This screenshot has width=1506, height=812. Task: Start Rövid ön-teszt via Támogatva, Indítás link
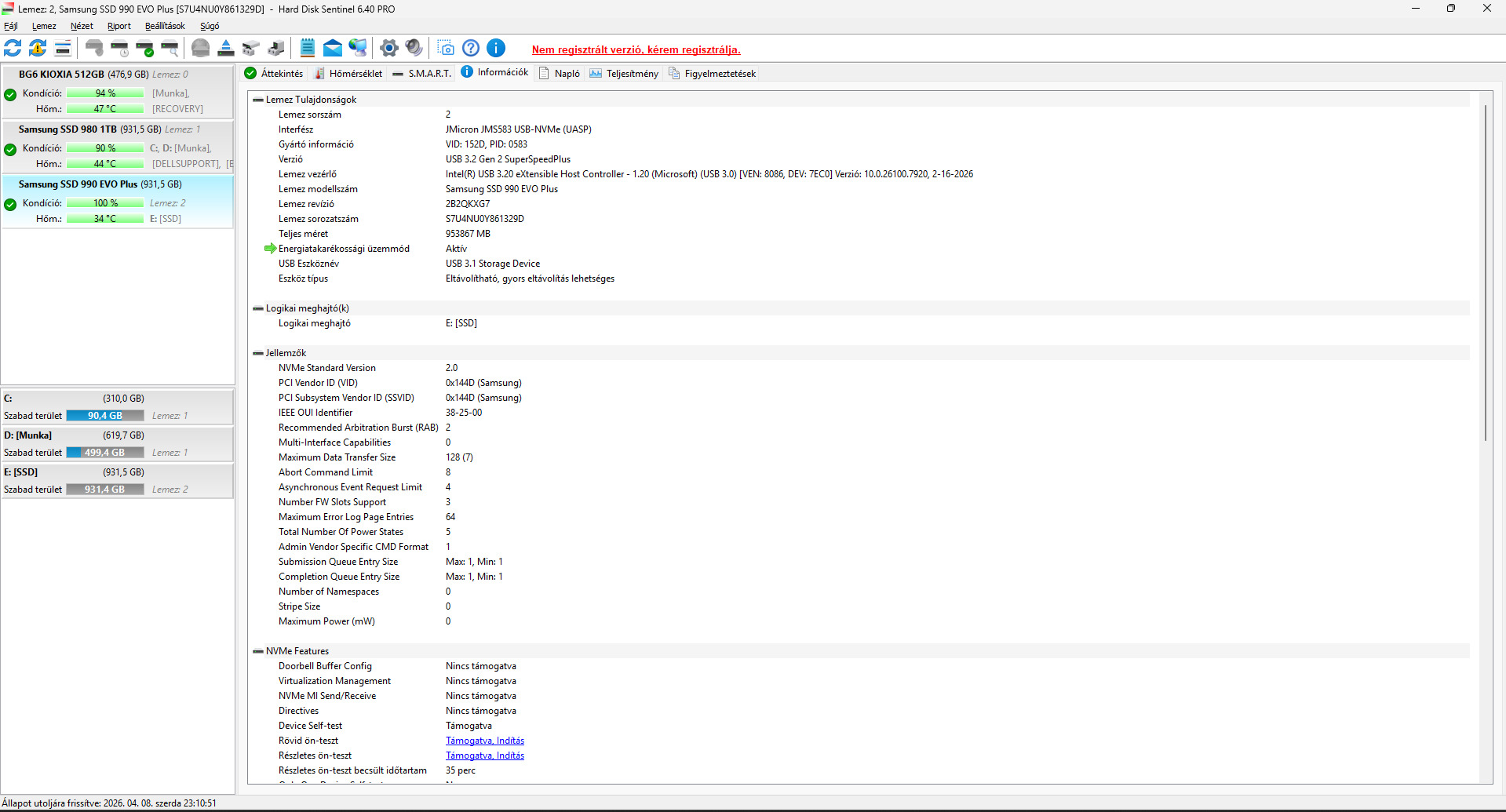(x=485, y=741)
